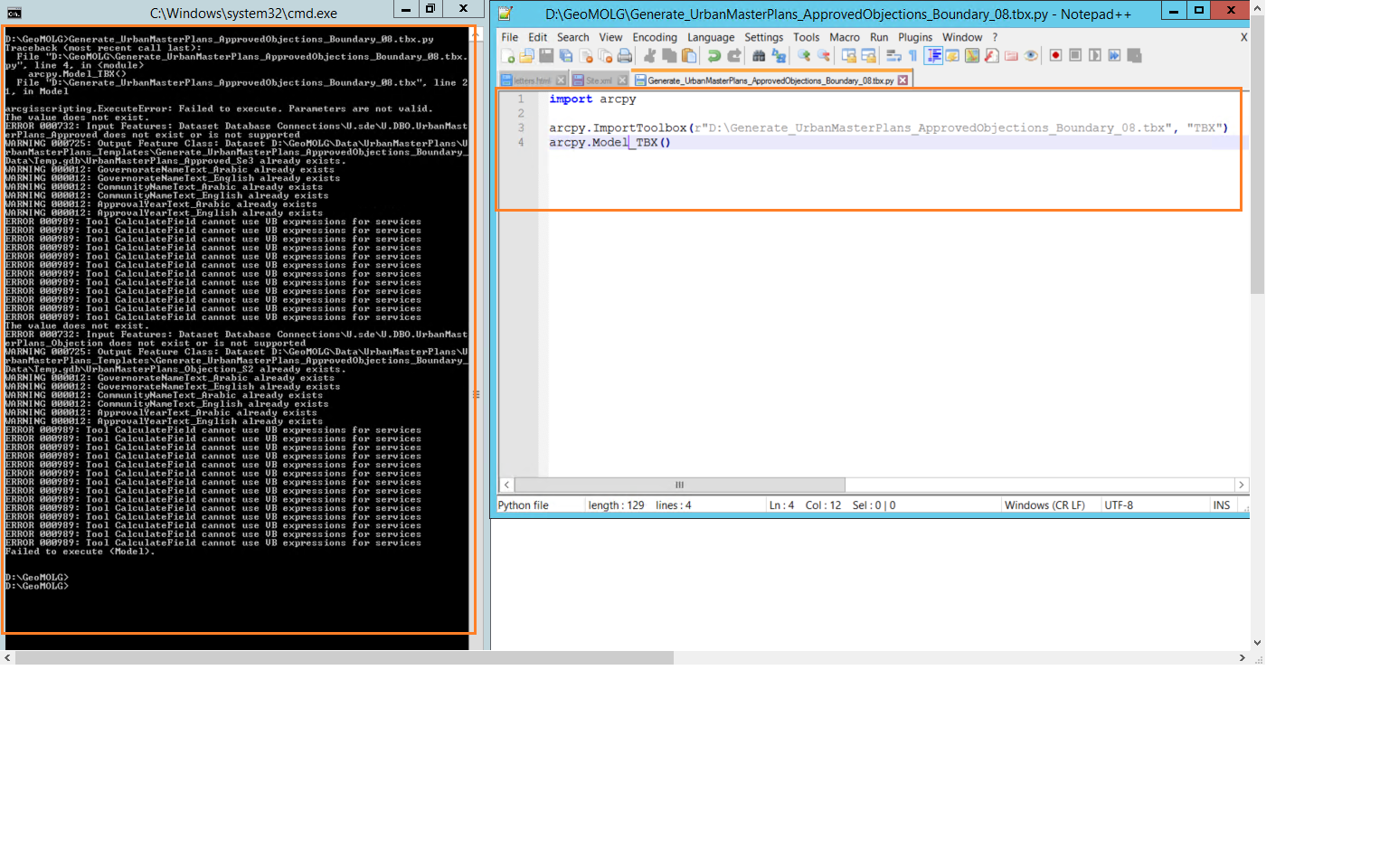Click the Redo arrow icon
This screenshot has width=1389, height=868.
pos(734,56)
